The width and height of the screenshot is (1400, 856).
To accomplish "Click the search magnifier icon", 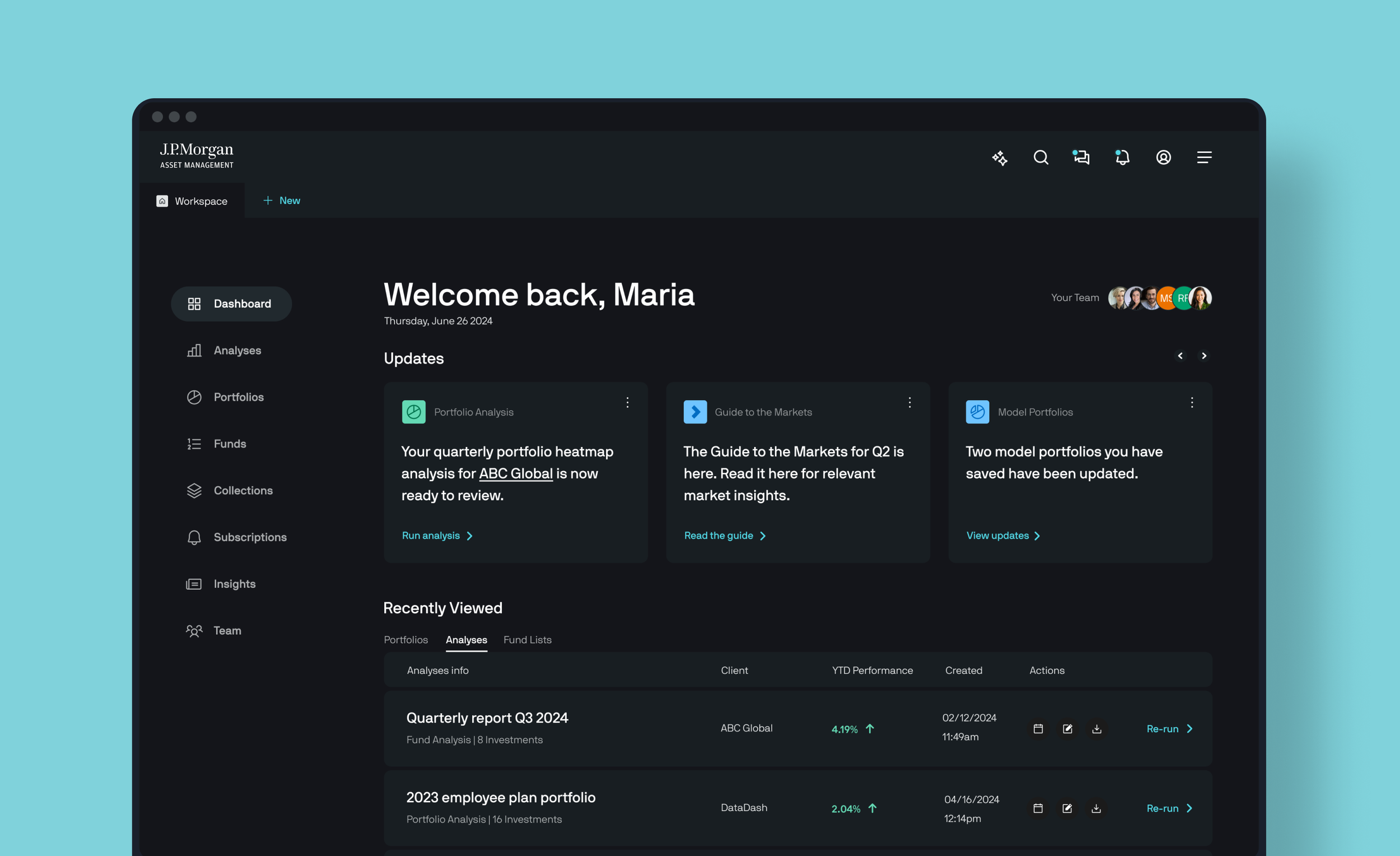I will click(x=1040, y=157).
